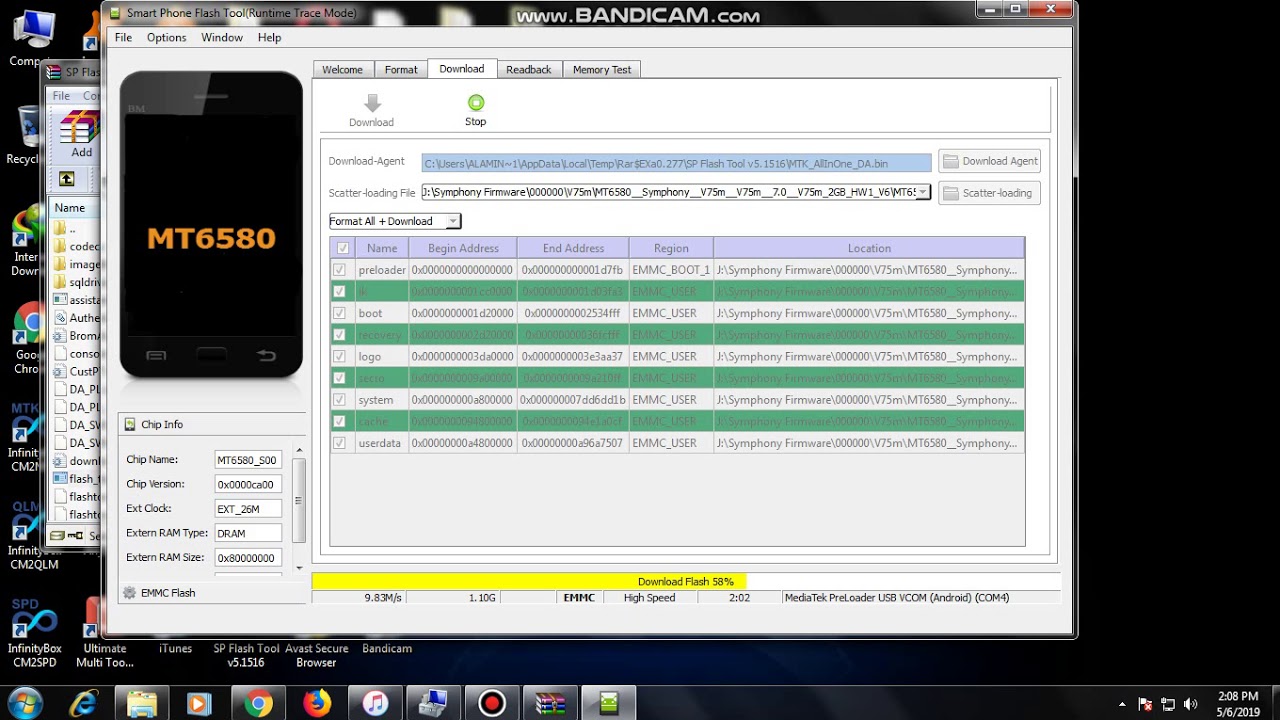
Task: Open WinRAR from the taskbar
Action: click(550, 703)
